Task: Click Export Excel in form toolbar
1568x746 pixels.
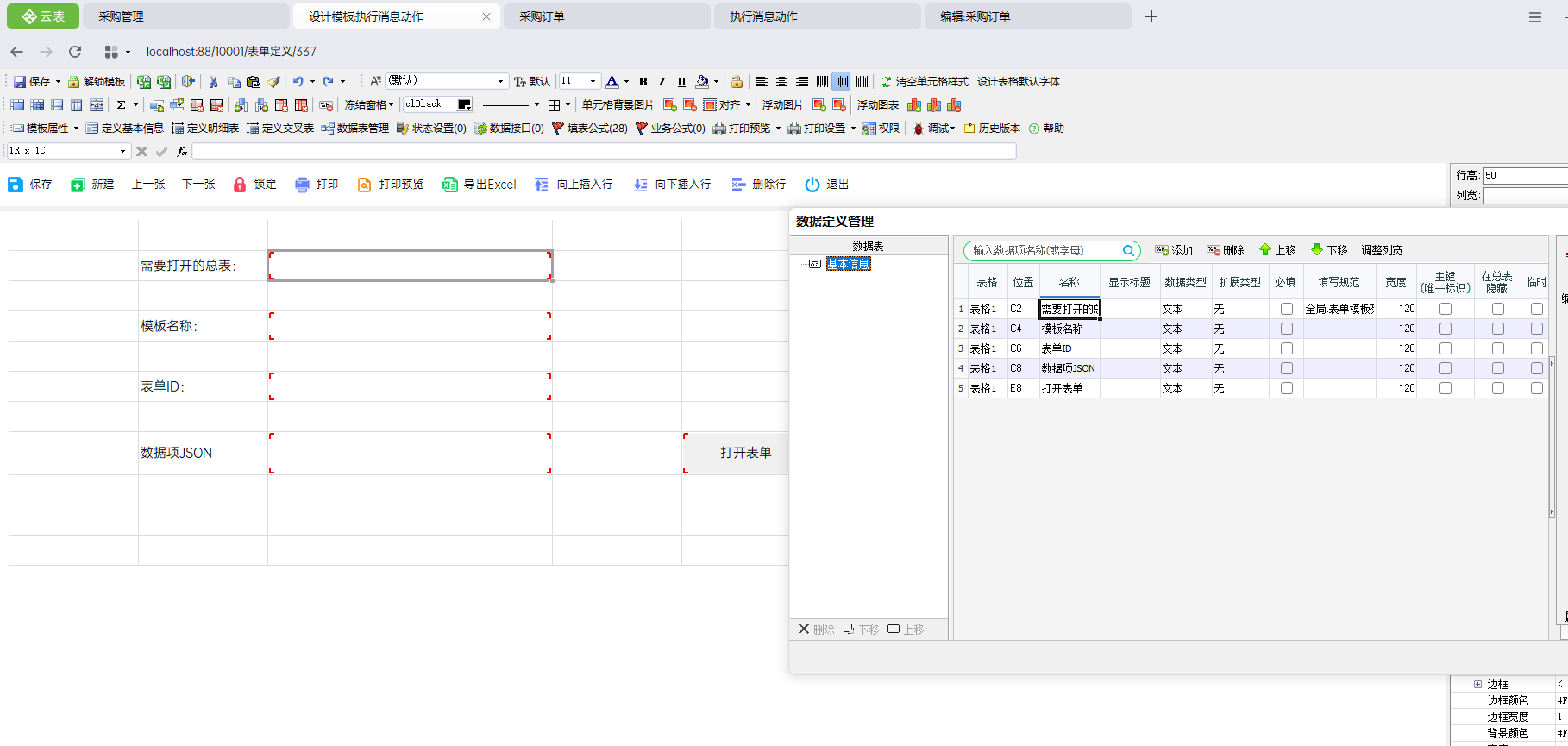Action: click(480, 185)
